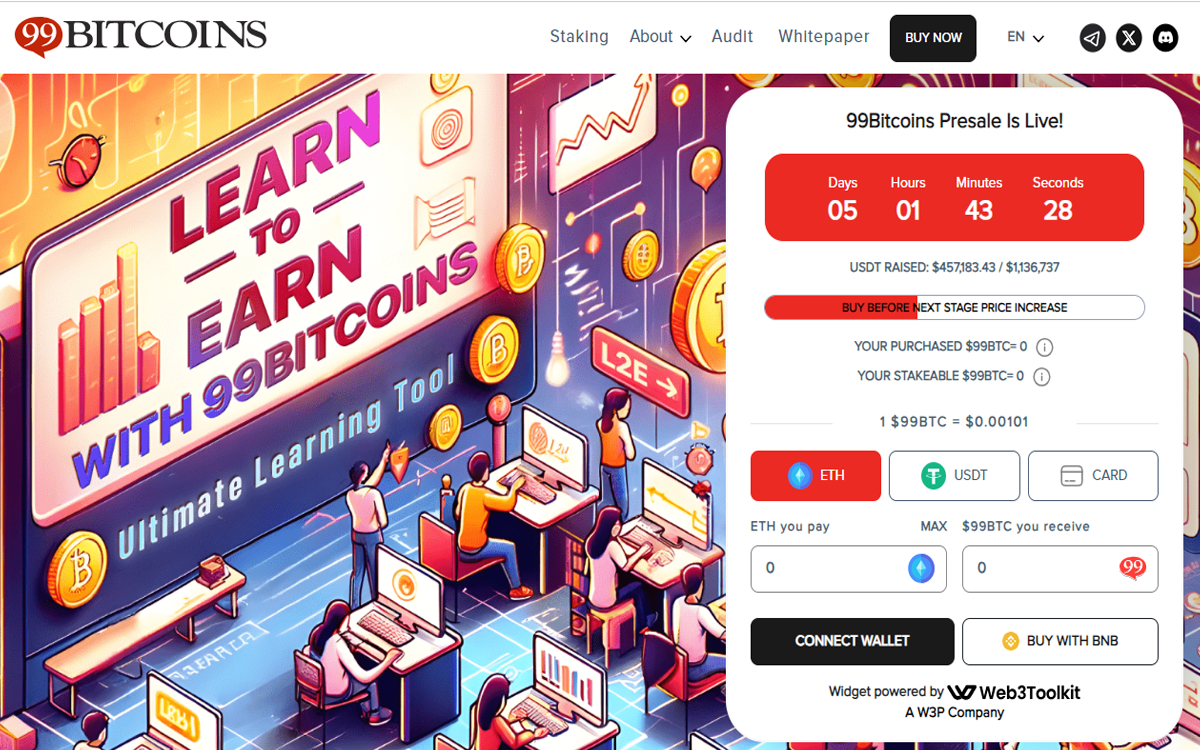This screenshot has height=750, width=1200.
Task: Click the Ethereum icon in pay field
Action: pyautogui.click(x=921, y=569)
